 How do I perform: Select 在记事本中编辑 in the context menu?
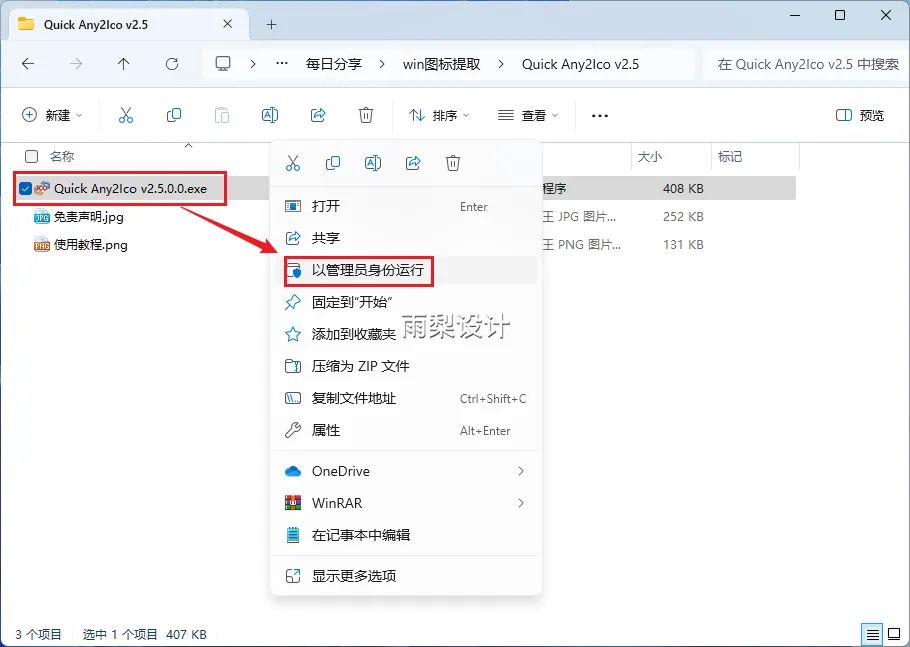pyautogui.click(x=406, y=535)
